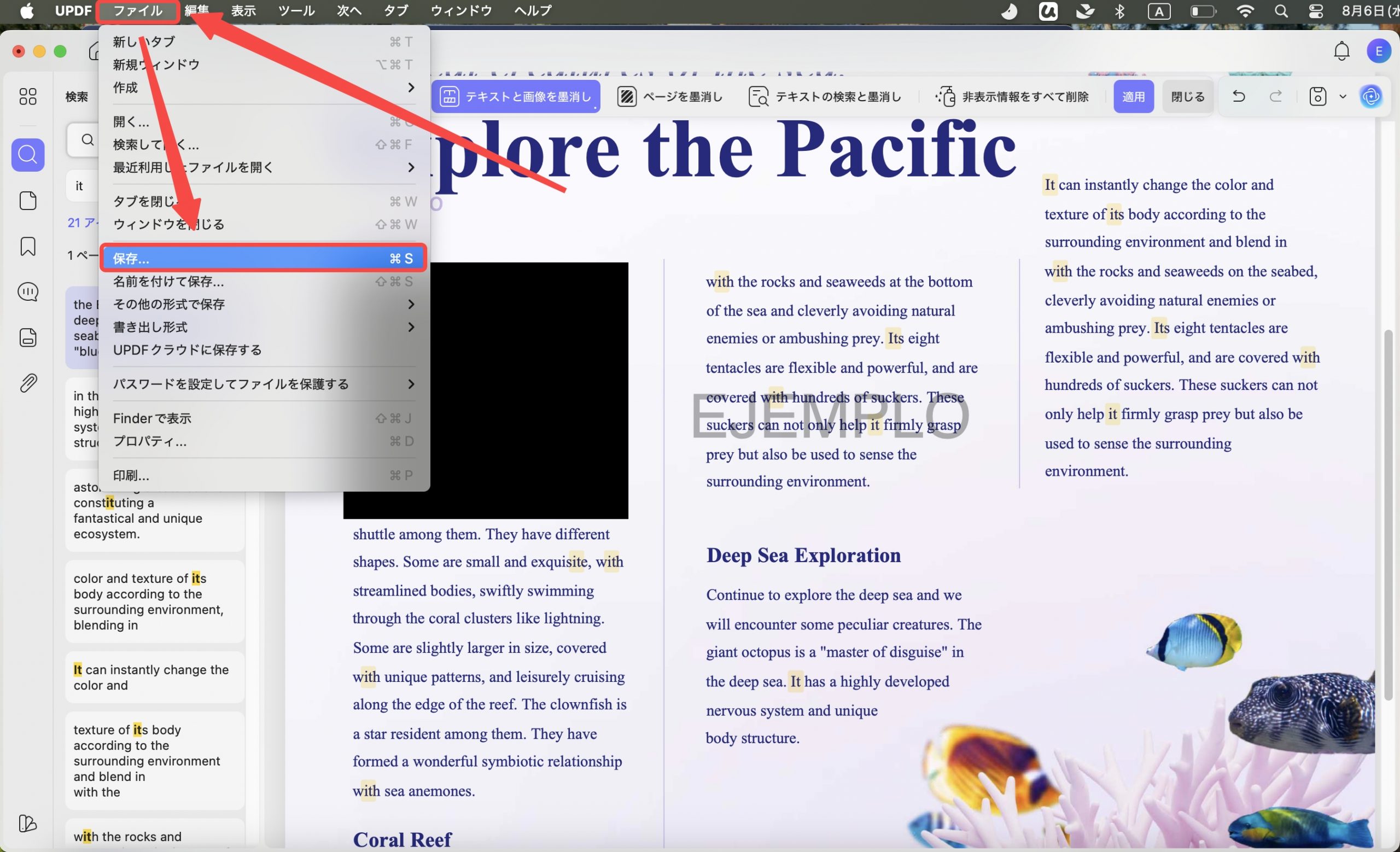Select テキストの検索と墨消し tool
Screen dimensions: 1400x852
click(x=825, y=97)
